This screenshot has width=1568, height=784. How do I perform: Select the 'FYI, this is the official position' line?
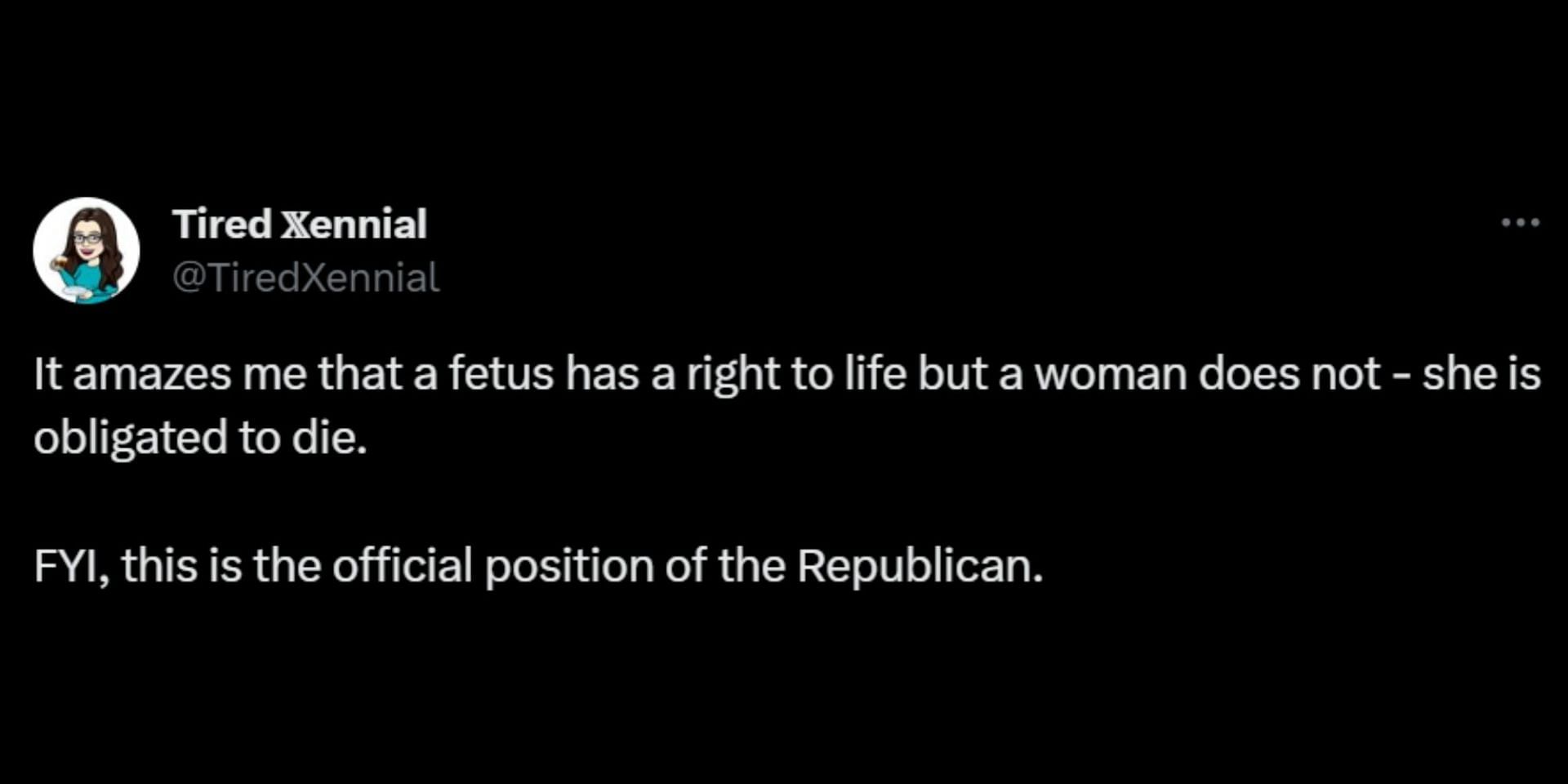coord(539,565)
